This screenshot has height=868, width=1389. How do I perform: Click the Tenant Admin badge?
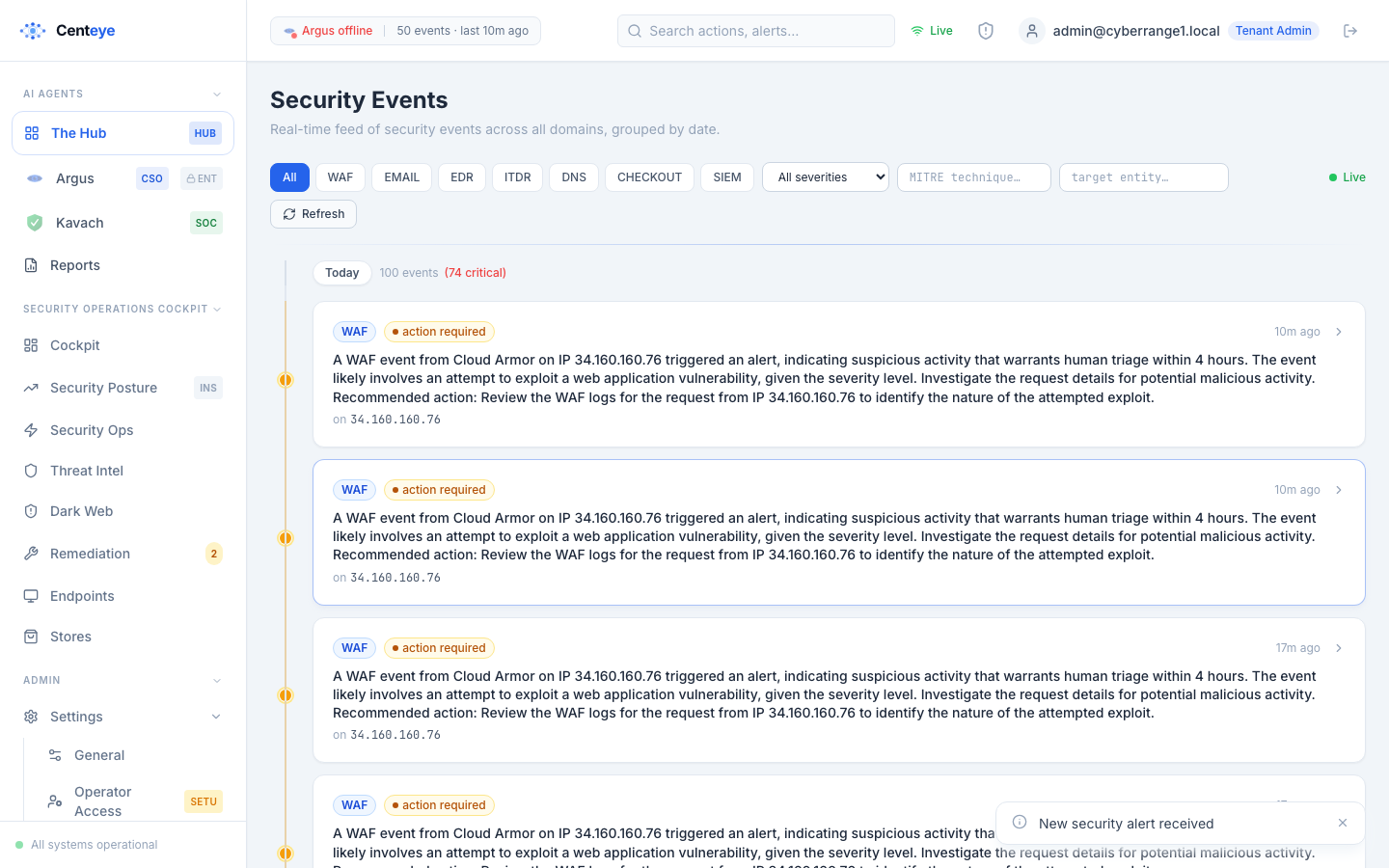pos(1273,31)
